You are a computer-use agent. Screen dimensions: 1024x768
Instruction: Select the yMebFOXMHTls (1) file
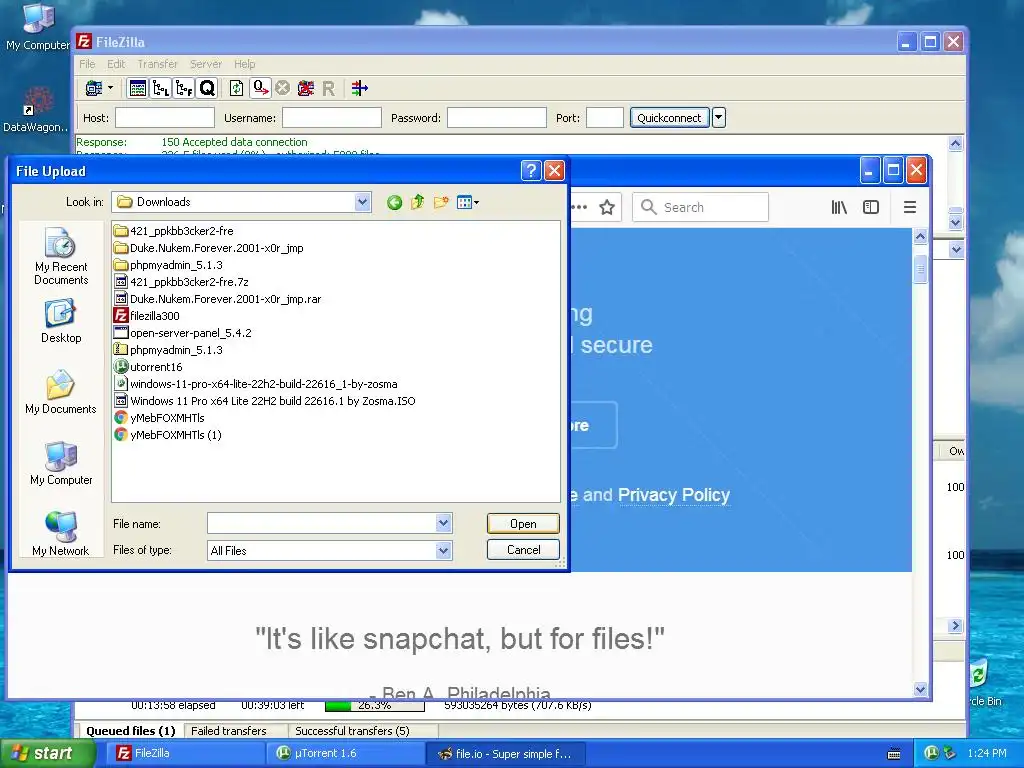click(168, 435)
